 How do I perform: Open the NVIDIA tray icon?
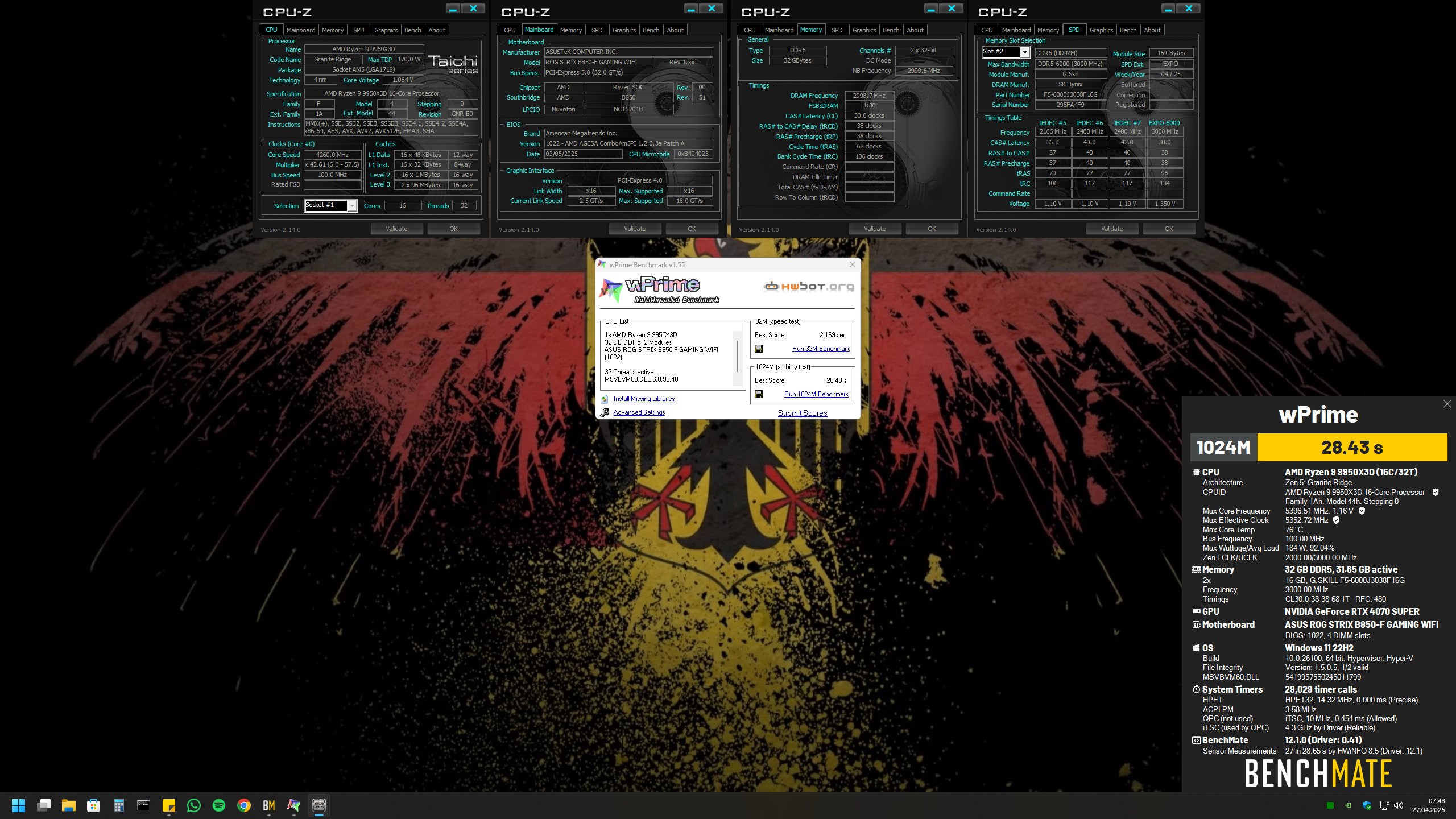1349,805
